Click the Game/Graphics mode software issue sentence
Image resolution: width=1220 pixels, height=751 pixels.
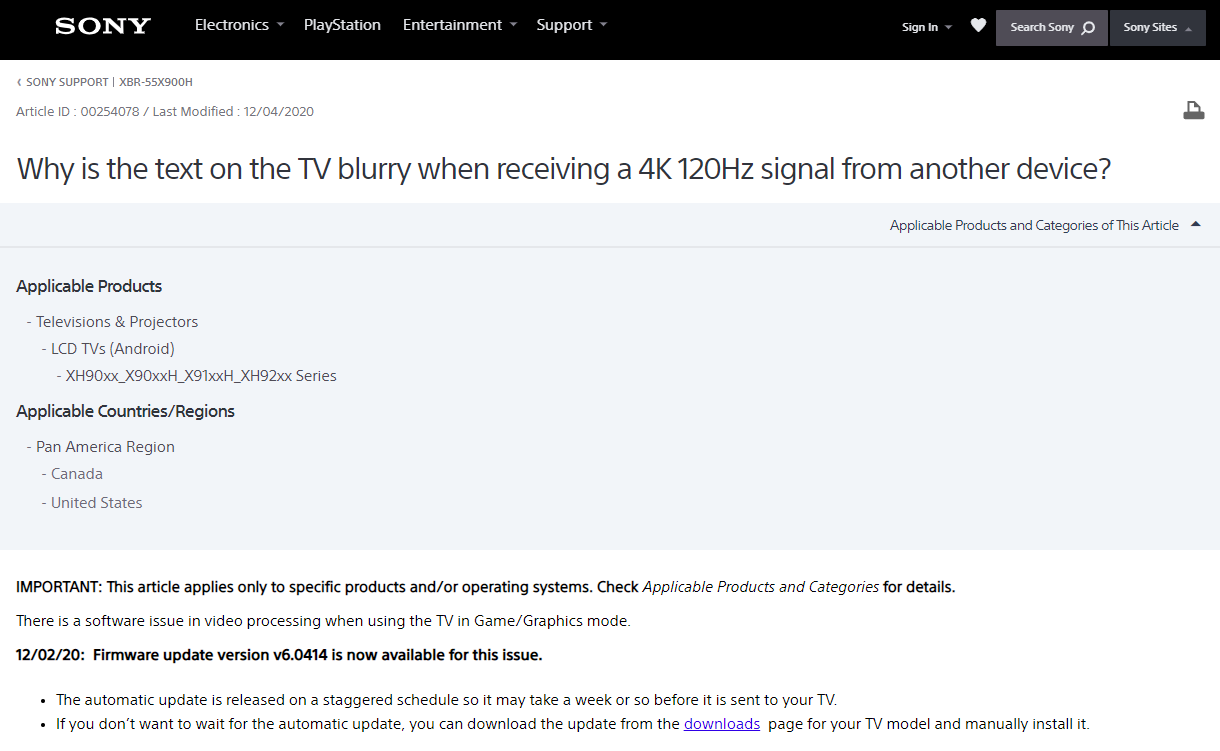tap(323, 621)
